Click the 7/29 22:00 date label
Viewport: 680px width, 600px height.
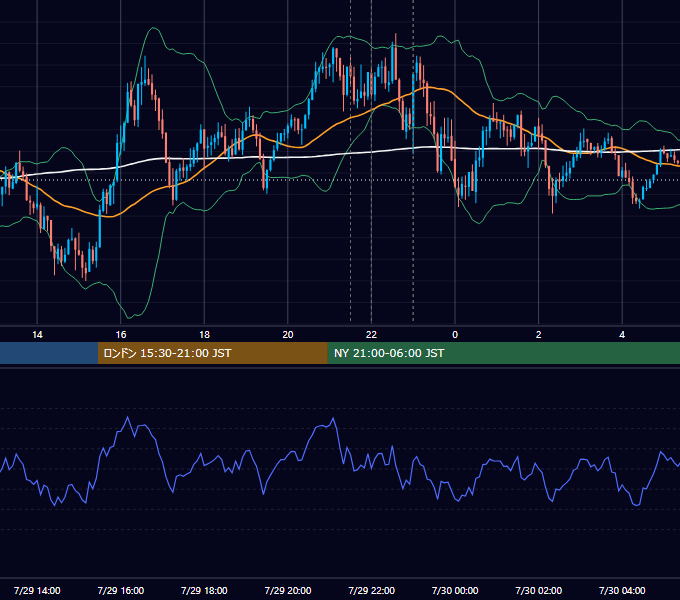(372, 590)
